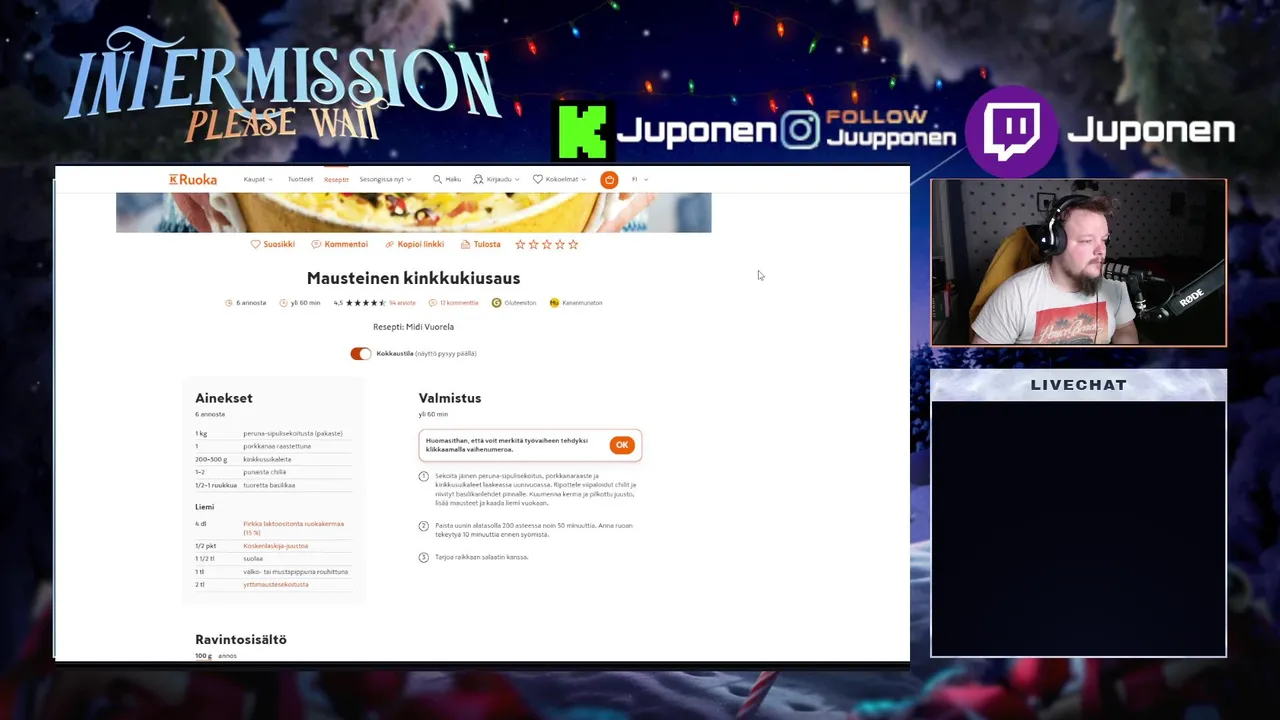Viewport: 1280px width, 720px height.
Task: Click the Twitch logo in overlay
Action: pos(1011,131)
